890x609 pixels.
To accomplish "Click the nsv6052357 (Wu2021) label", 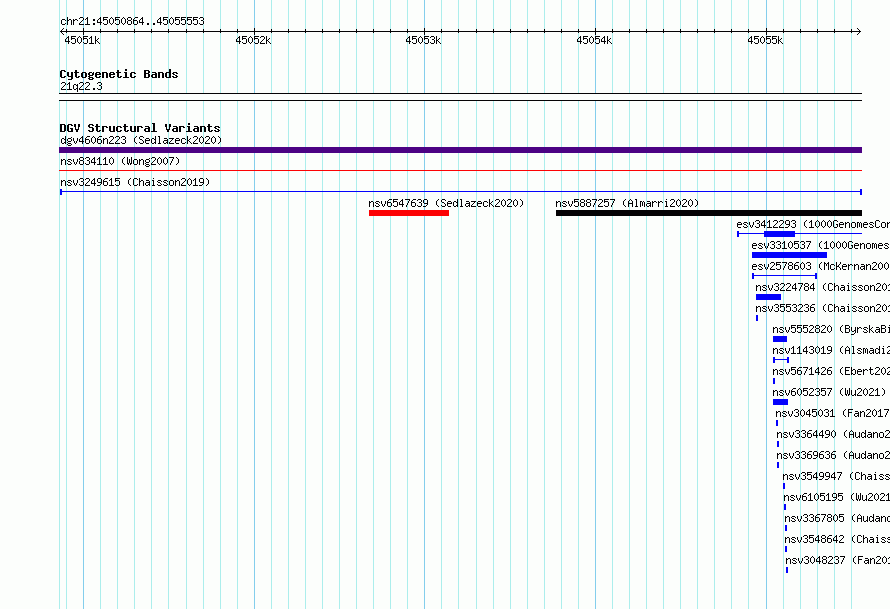I will coord(829,392).
